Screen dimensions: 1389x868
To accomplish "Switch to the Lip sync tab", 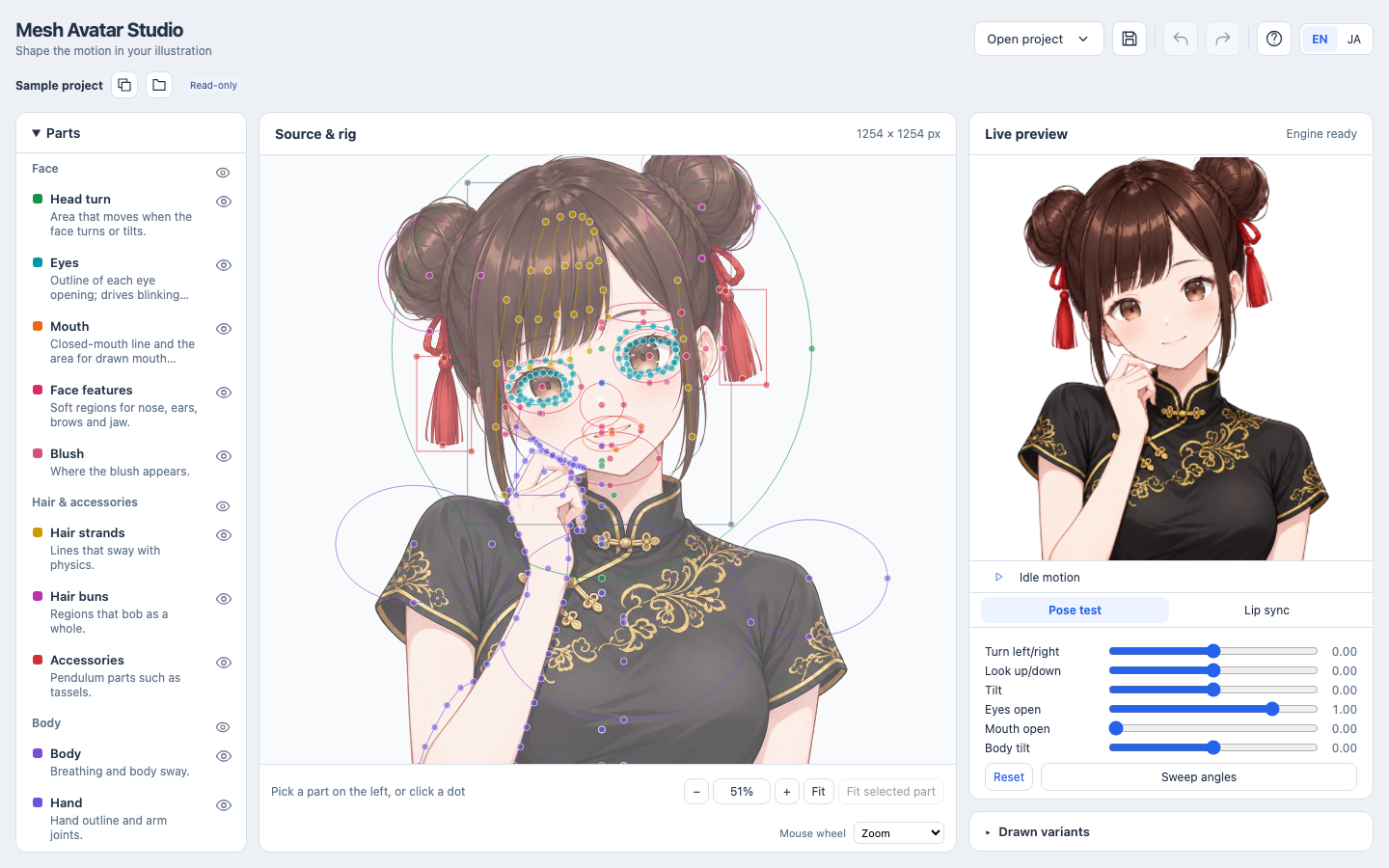I will point(1266,610).
